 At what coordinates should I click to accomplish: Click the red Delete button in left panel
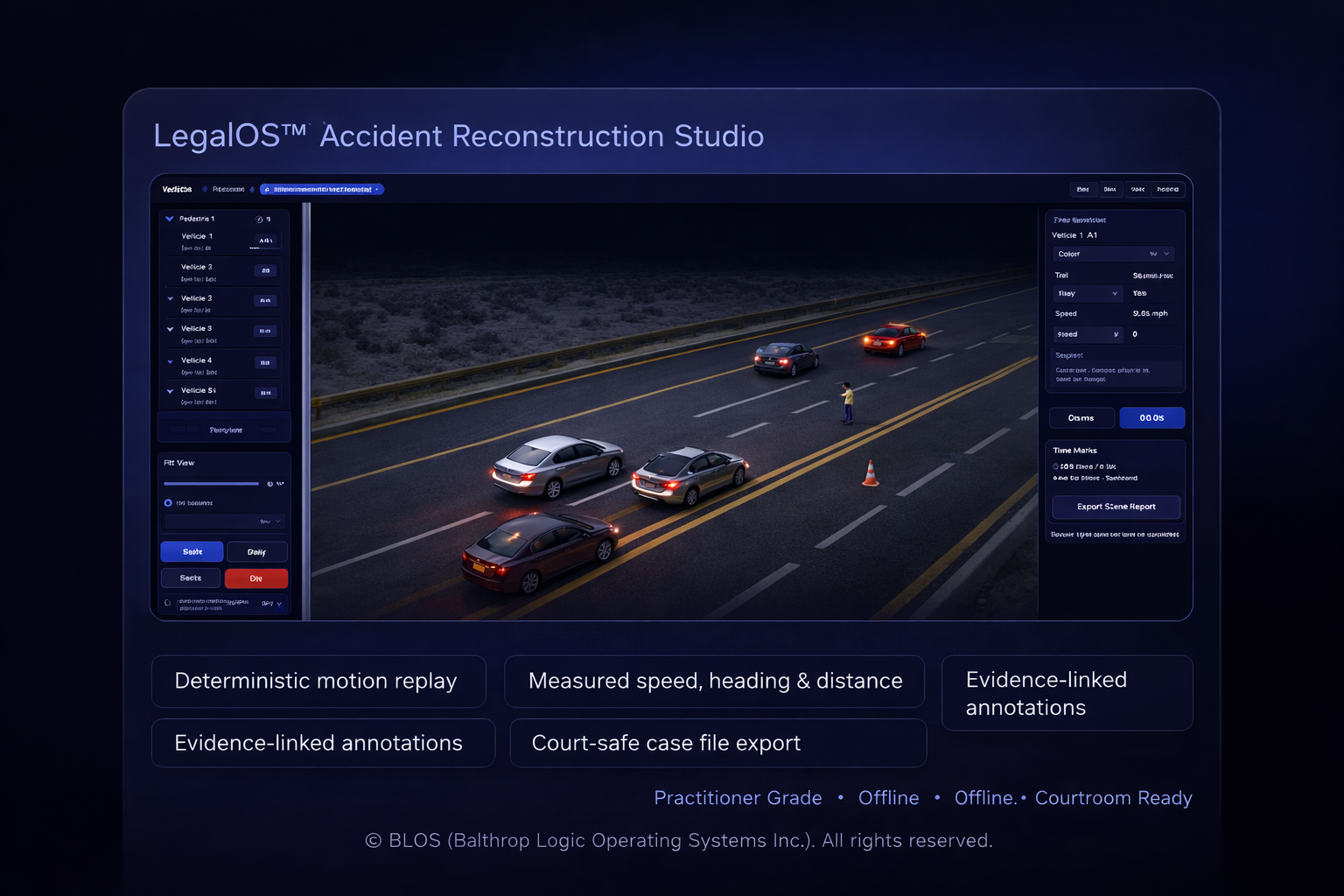[x=256, y=578]
